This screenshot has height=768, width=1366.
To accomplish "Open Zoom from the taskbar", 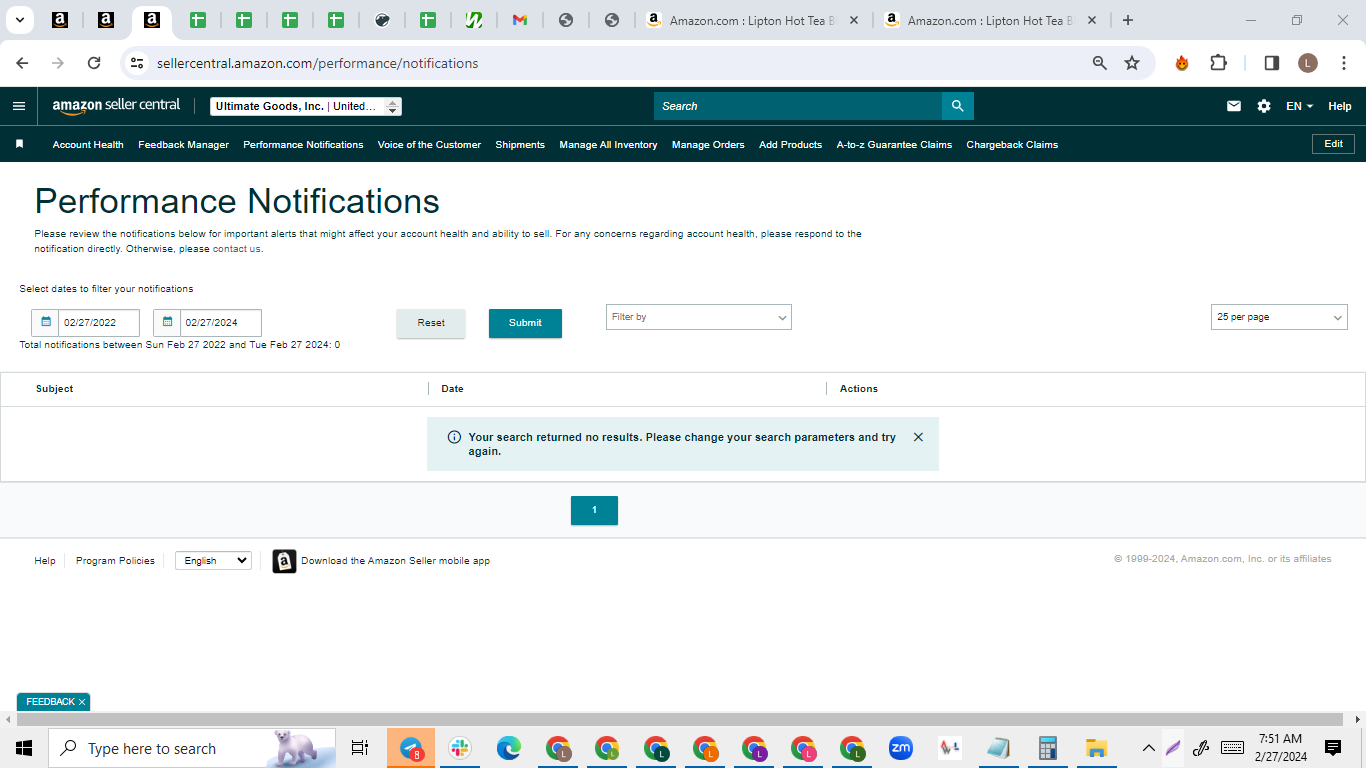I will click(x=901, y=748).
